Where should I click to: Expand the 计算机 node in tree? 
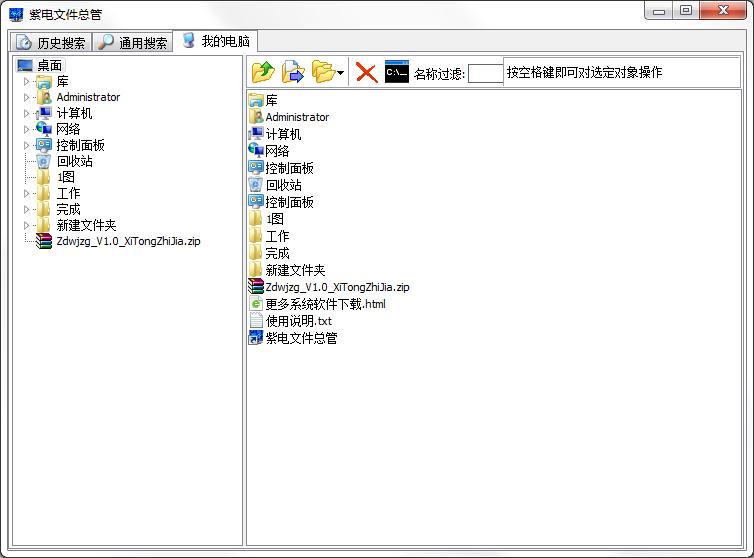click(27, 114)
